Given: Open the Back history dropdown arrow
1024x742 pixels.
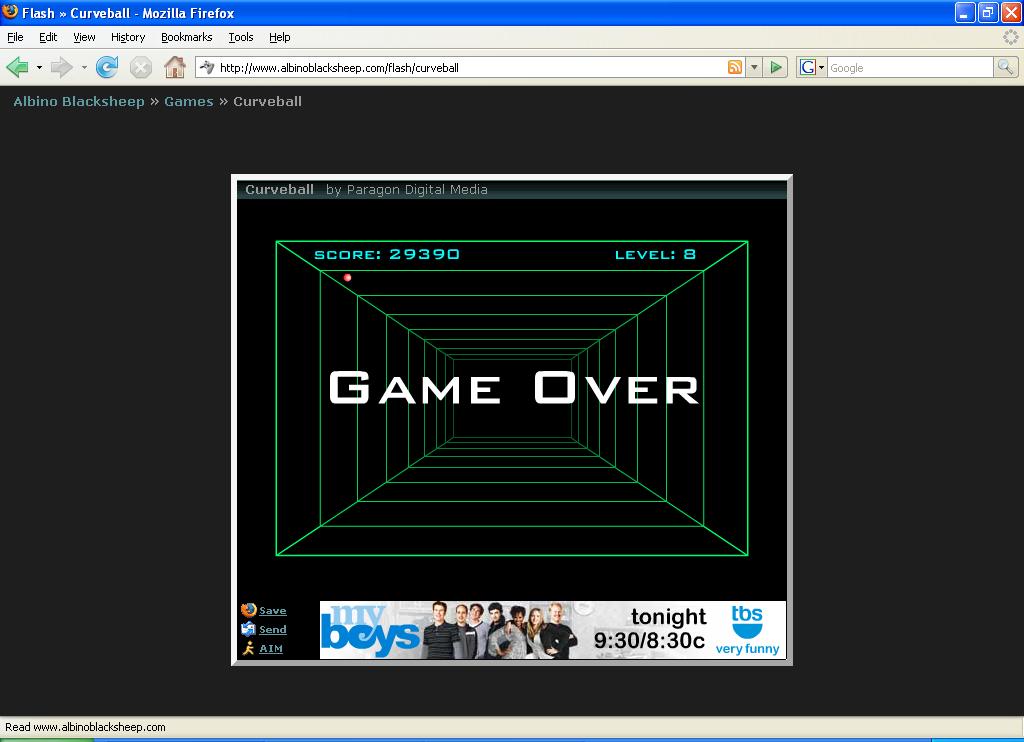Looking at the screenshot, I should [x=39, y=67].
